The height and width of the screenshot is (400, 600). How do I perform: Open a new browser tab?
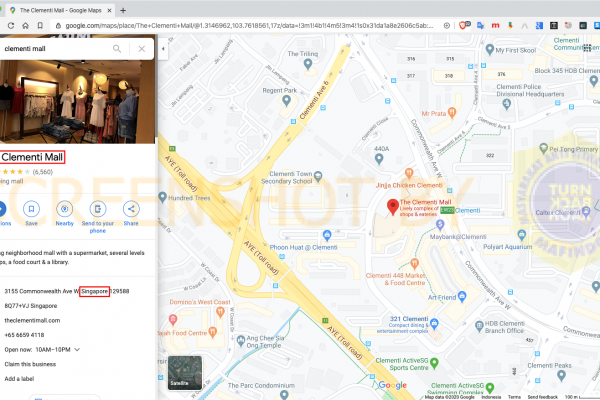[x=123, y=10]
